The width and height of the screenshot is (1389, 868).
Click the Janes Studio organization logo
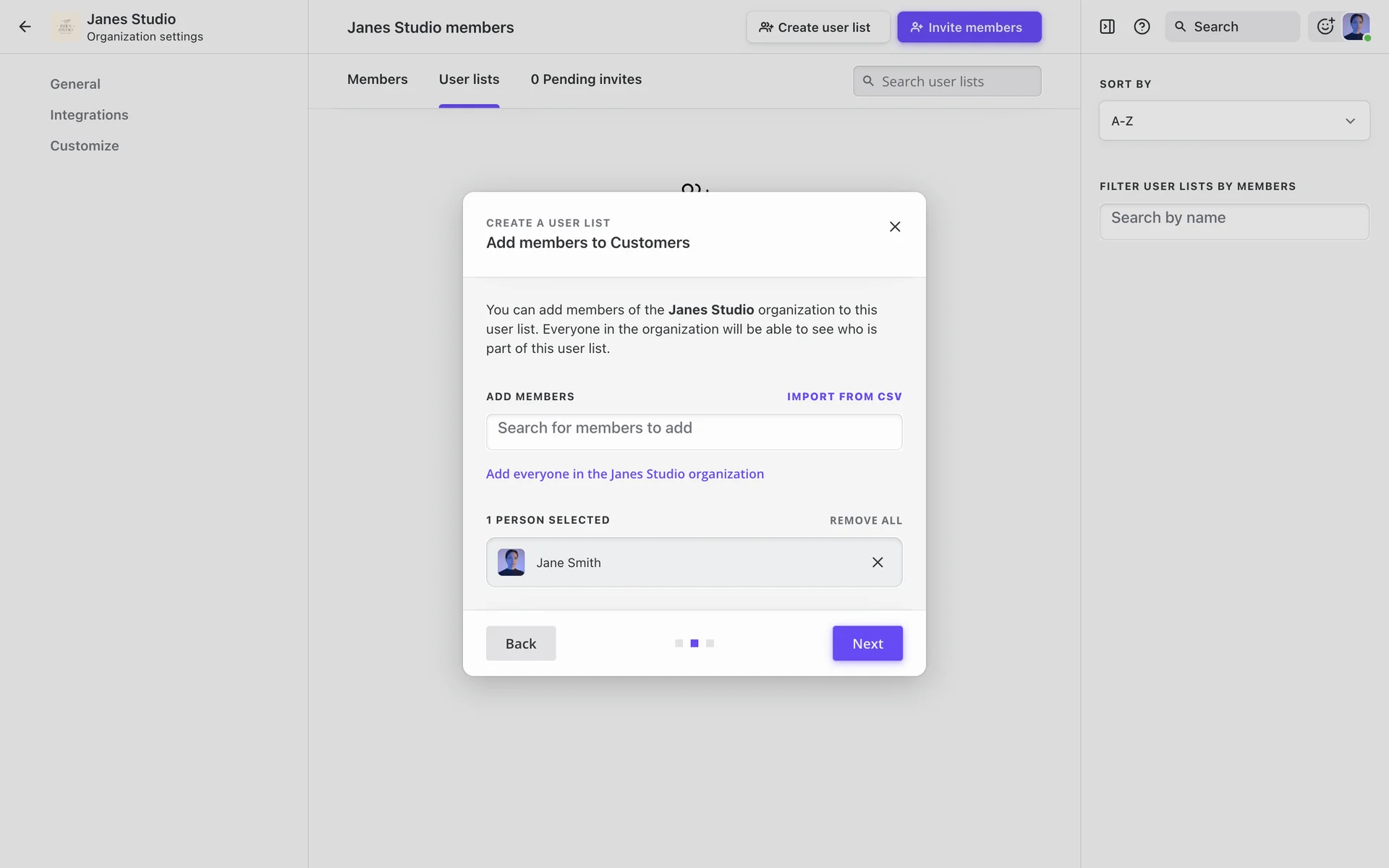65,27
